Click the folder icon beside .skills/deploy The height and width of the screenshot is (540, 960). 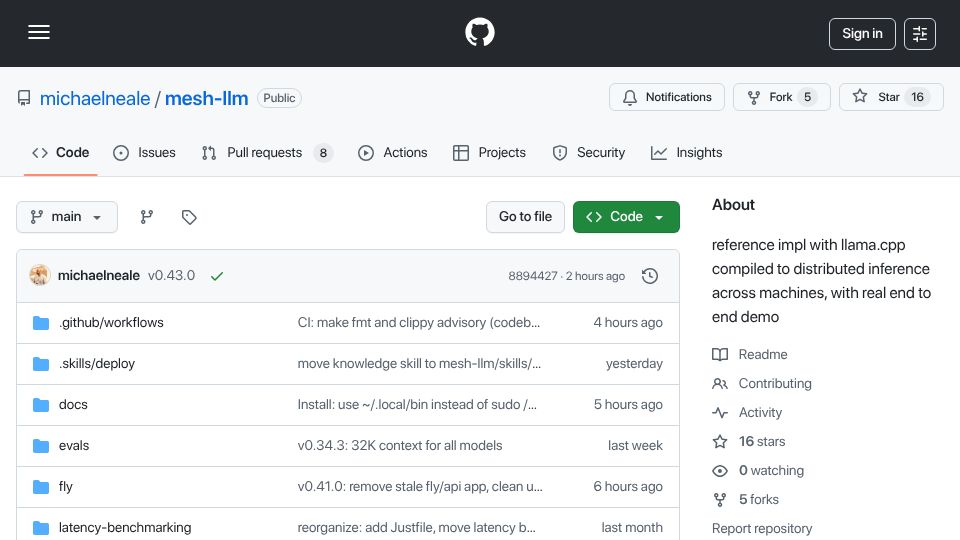[41, 364]
